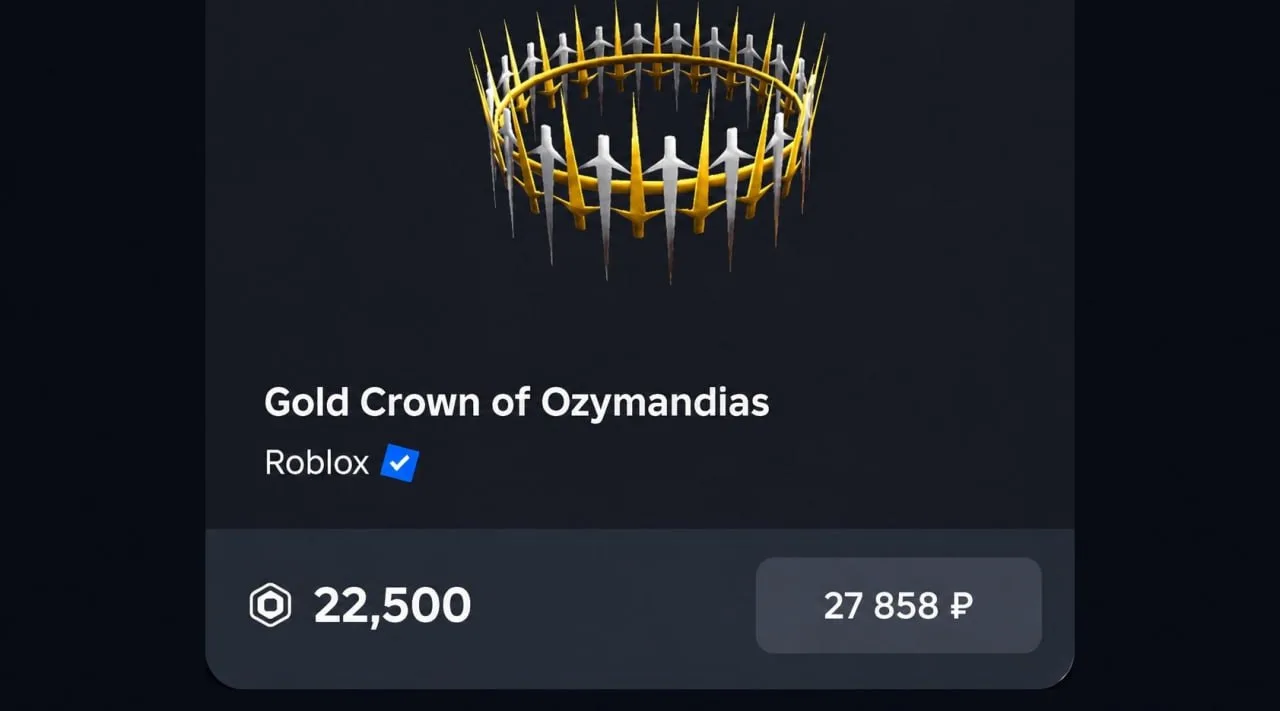The image size is (1280, 711).
Task: Open the Gold Crown of Ozymandias item image
Action: (648, 142)
